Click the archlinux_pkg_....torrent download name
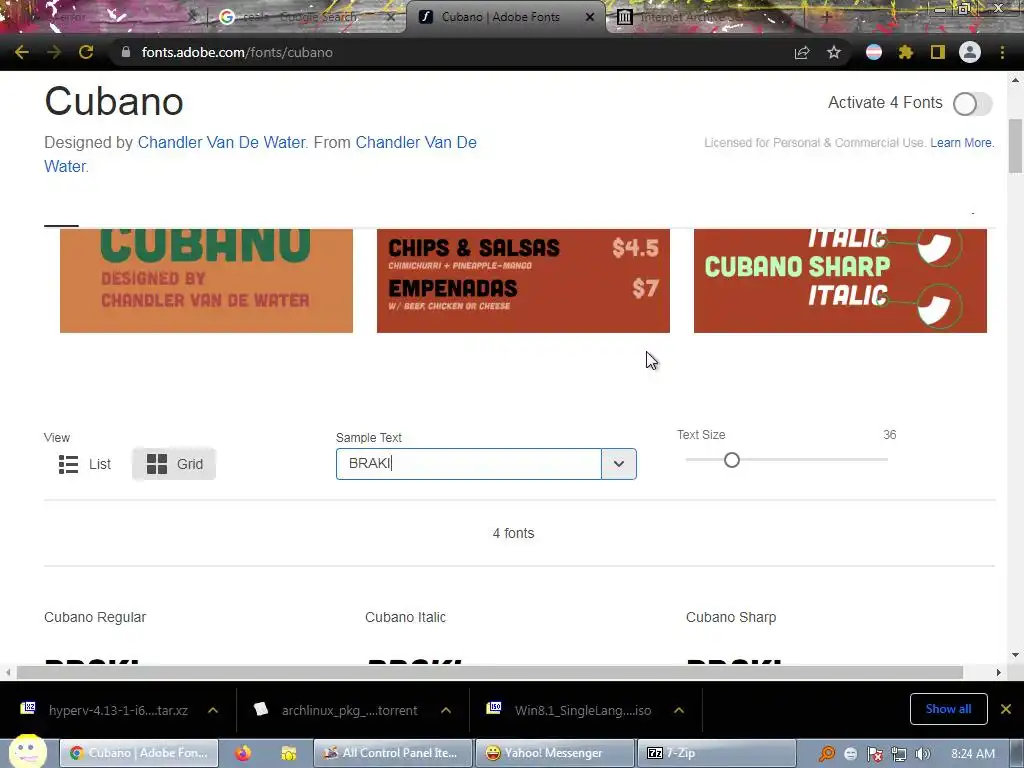Viewport: 1024px width, 768px height. coord(349,710)
